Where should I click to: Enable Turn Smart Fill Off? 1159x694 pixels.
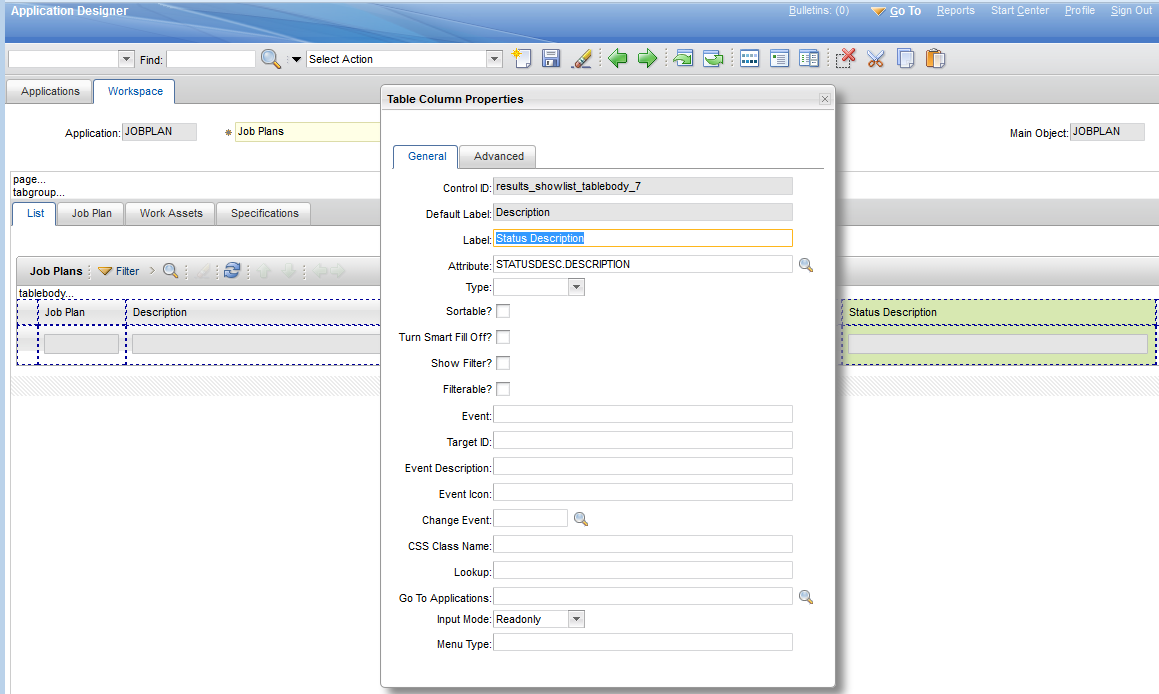[x=503, y=337]
